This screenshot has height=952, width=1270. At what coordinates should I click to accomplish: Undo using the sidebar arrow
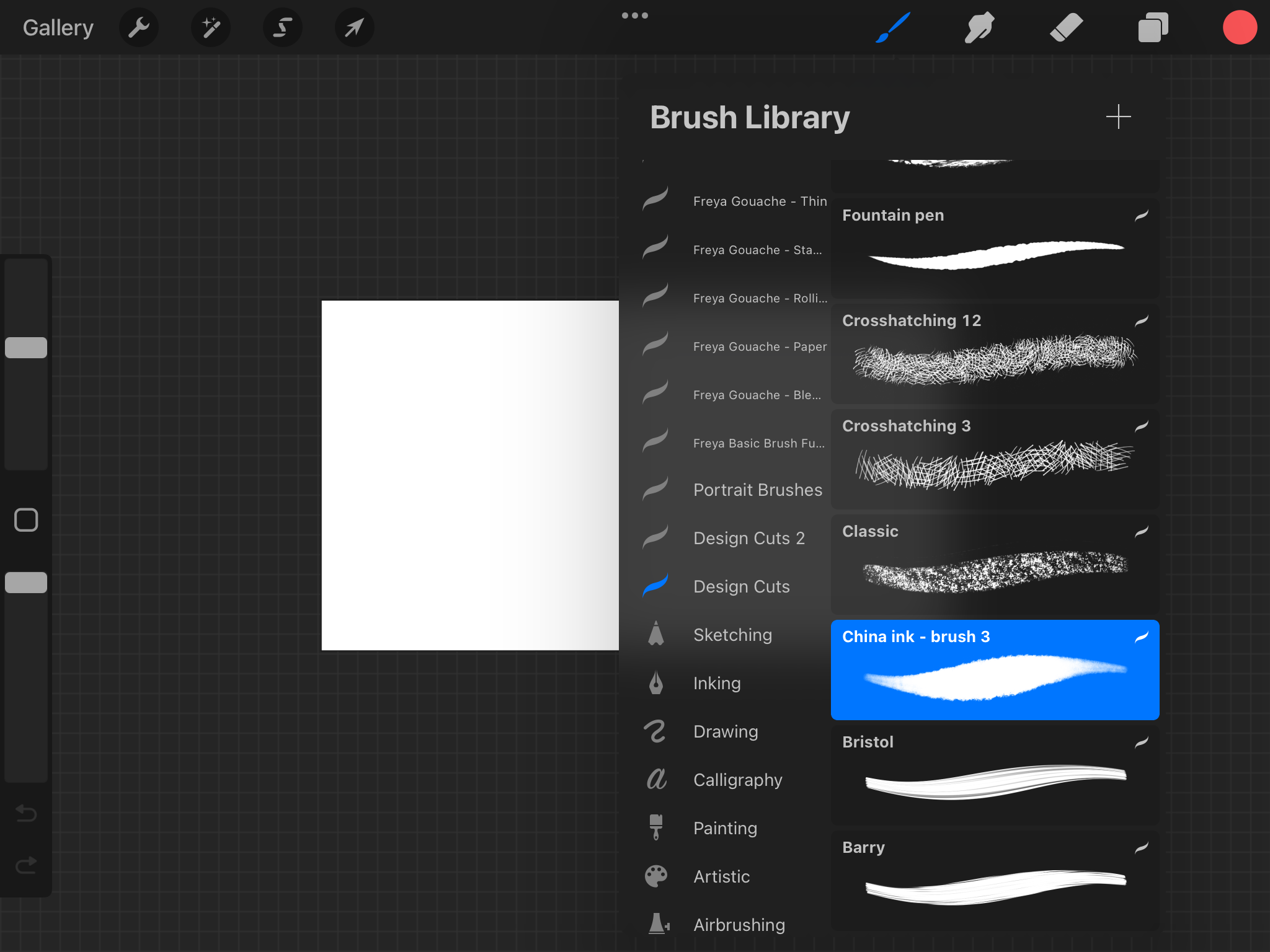25,814
